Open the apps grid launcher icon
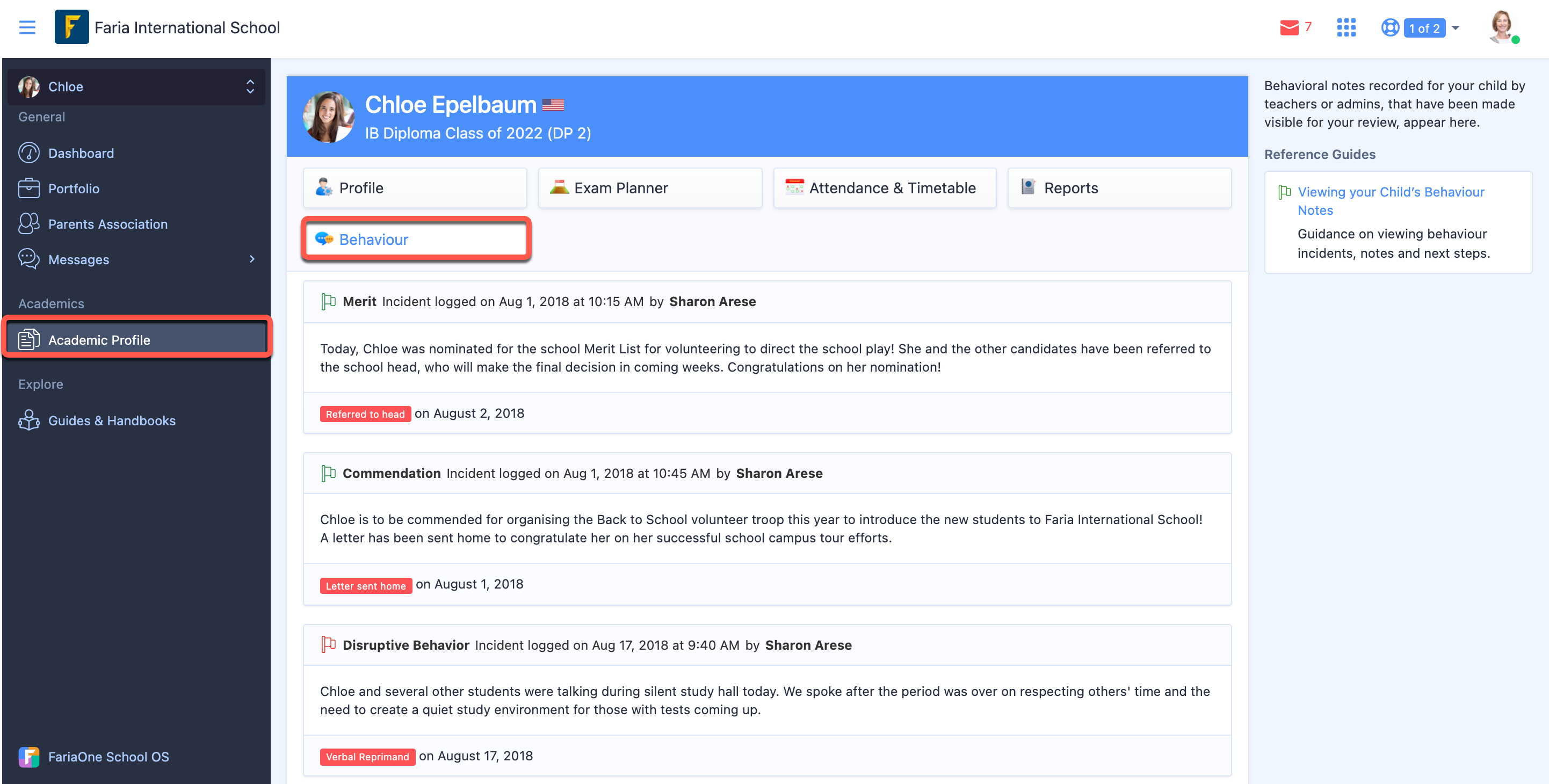This screenshot has width=1549, height=784. 1346,28
